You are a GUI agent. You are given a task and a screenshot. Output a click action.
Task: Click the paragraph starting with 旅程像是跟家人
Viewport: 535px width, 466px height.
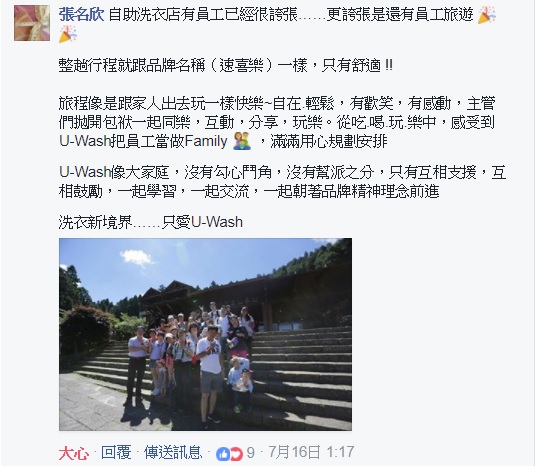pyautogui.click(x=277, y=122)
